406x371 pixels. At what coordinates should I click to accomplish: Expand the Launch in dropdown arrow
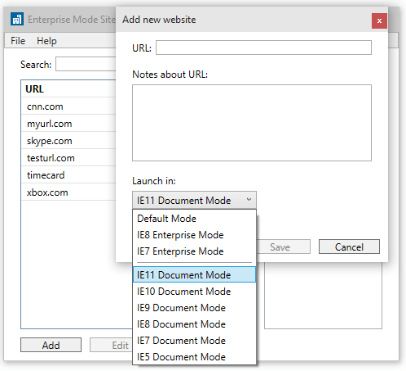(x=249, y=200)
